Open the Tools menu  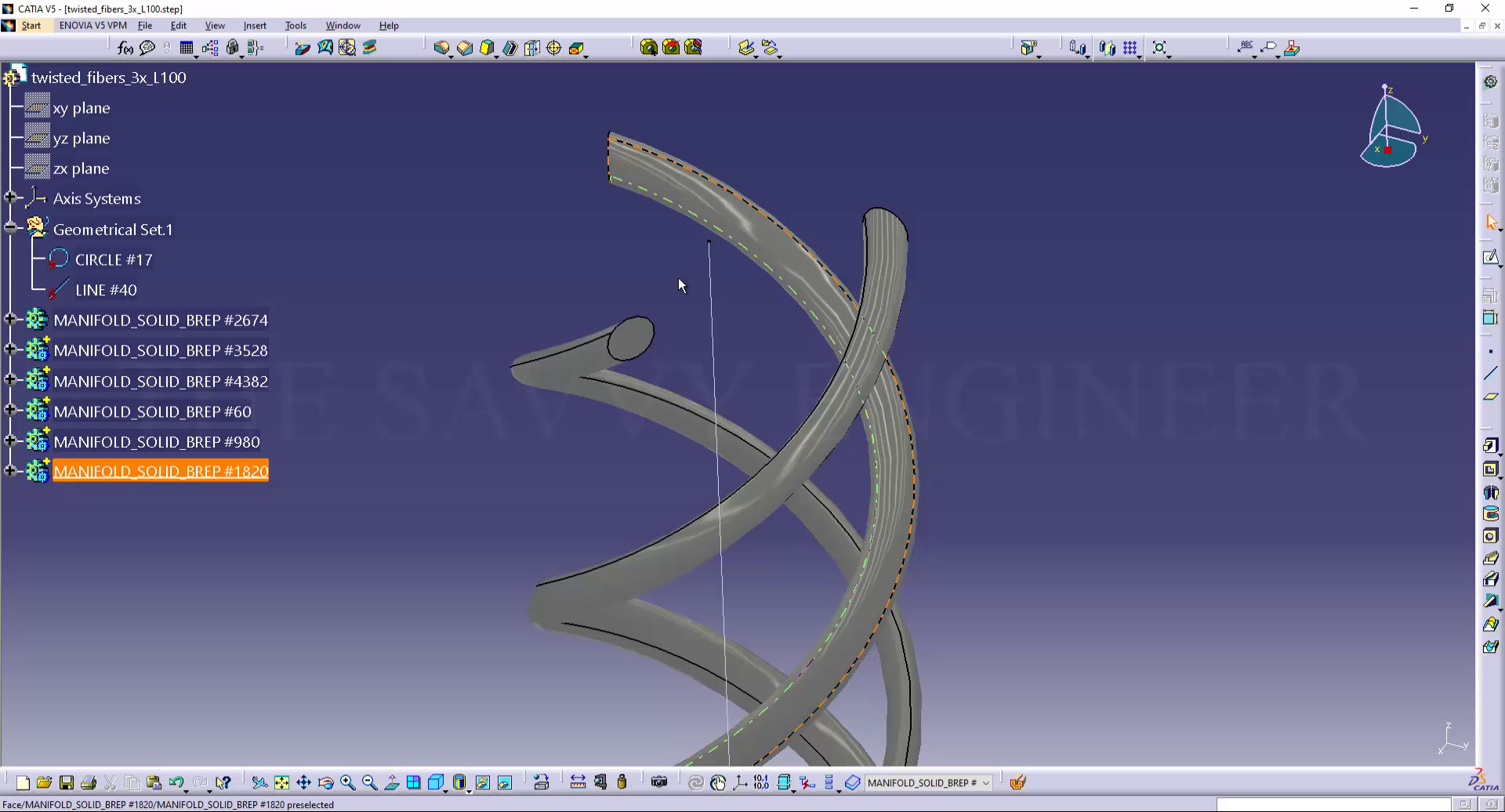tap(296, 25)
